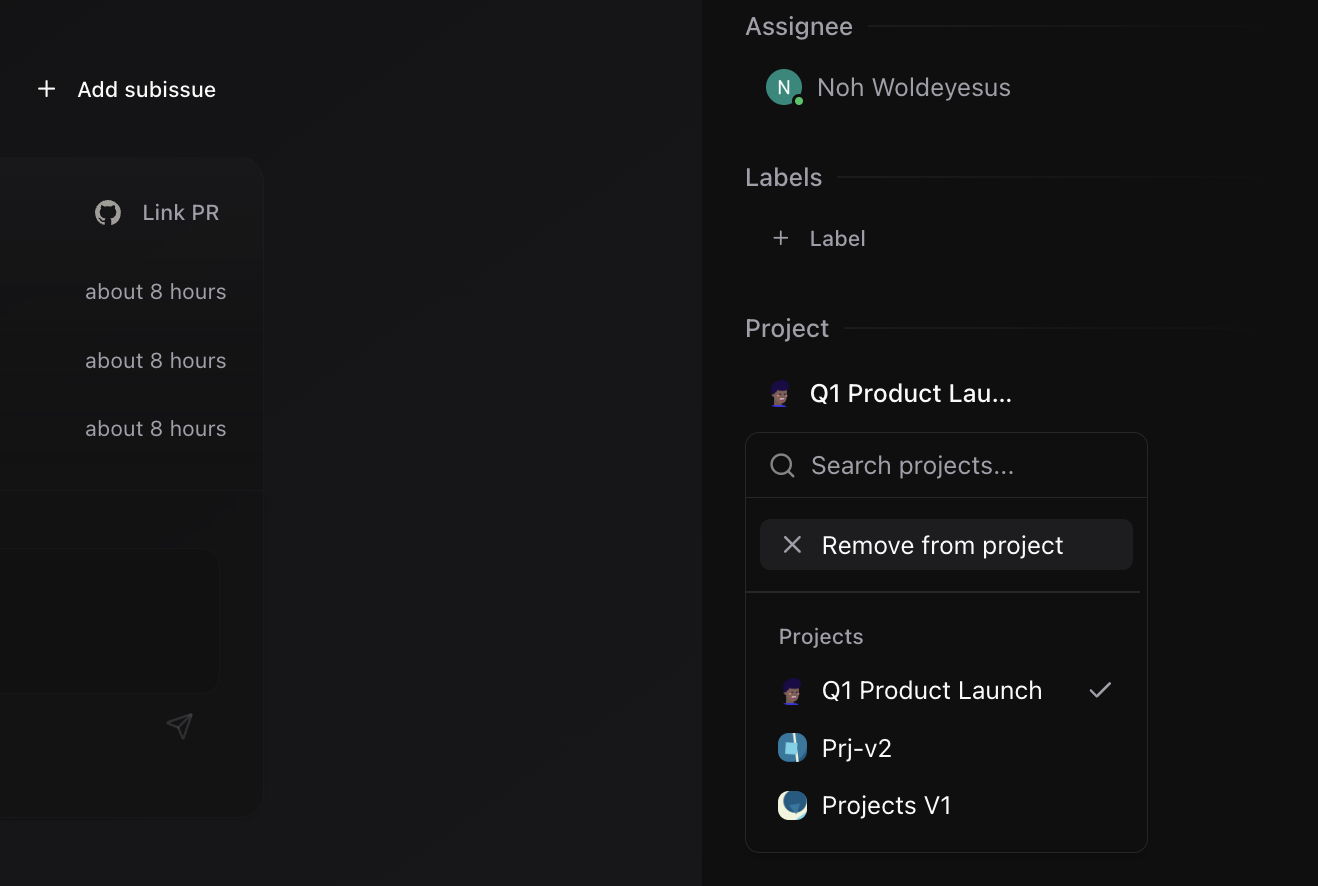Click the plus icon beside Label

click(x=780, y=238)
